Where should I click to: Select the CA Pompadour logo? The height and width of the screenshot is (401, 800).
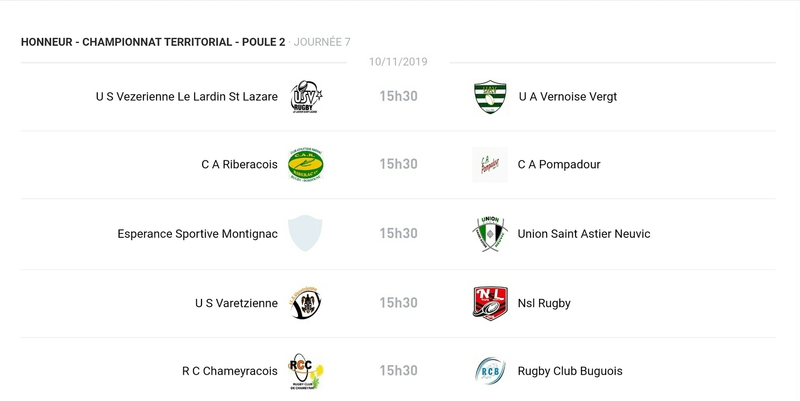tap(490, 165)
